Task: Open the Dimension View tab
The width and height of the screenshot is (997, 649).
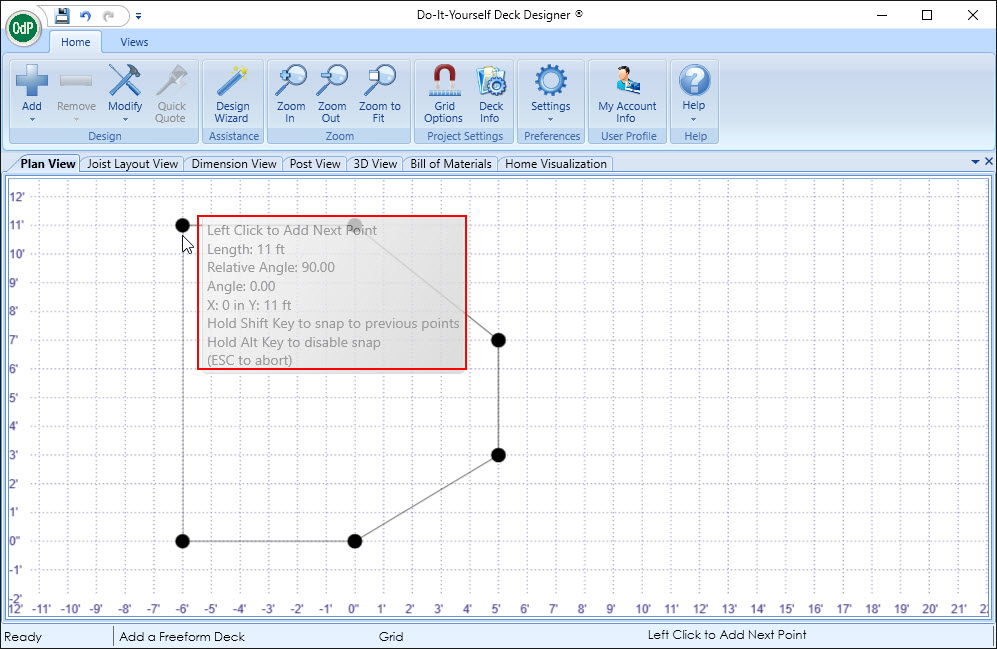Action: pyautogui.click(x=234, y=164)
